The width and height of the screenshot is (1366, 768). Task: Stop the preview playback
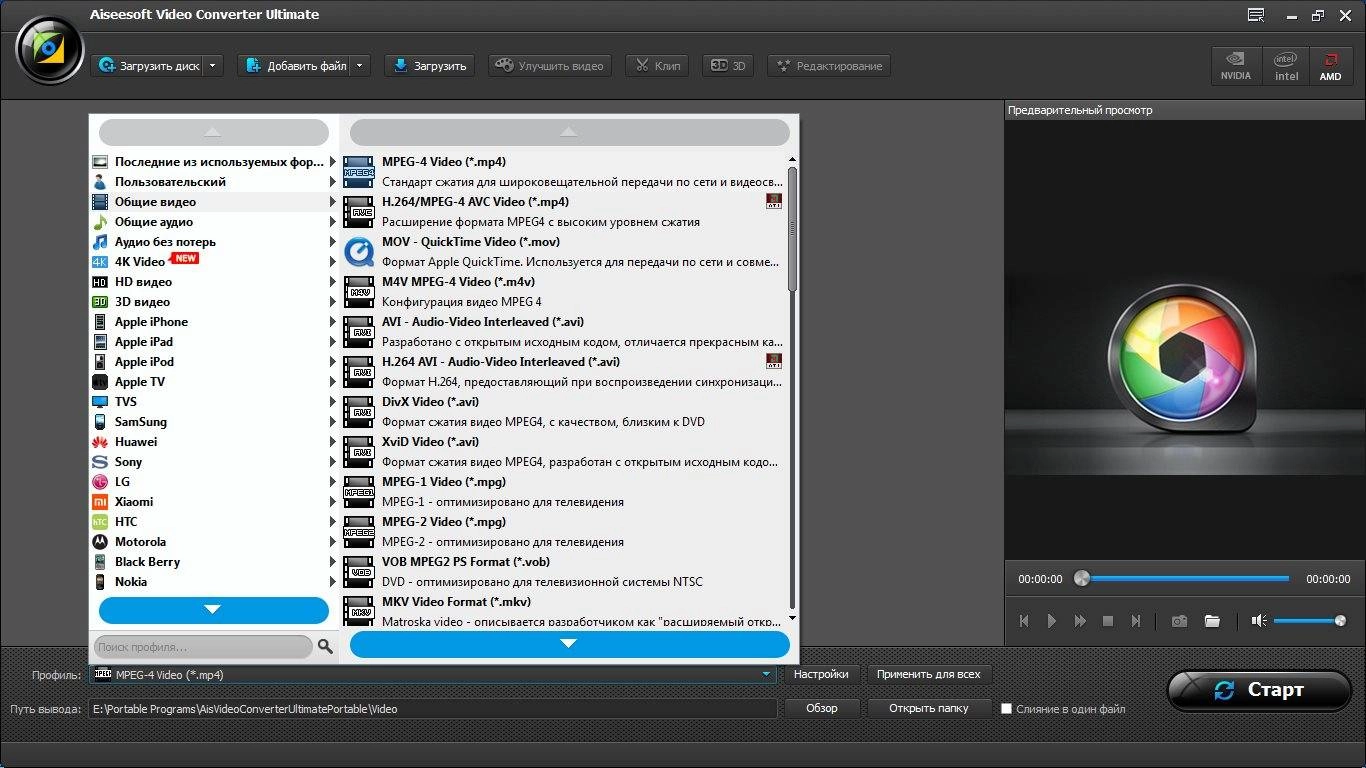tap(1108, 621)
